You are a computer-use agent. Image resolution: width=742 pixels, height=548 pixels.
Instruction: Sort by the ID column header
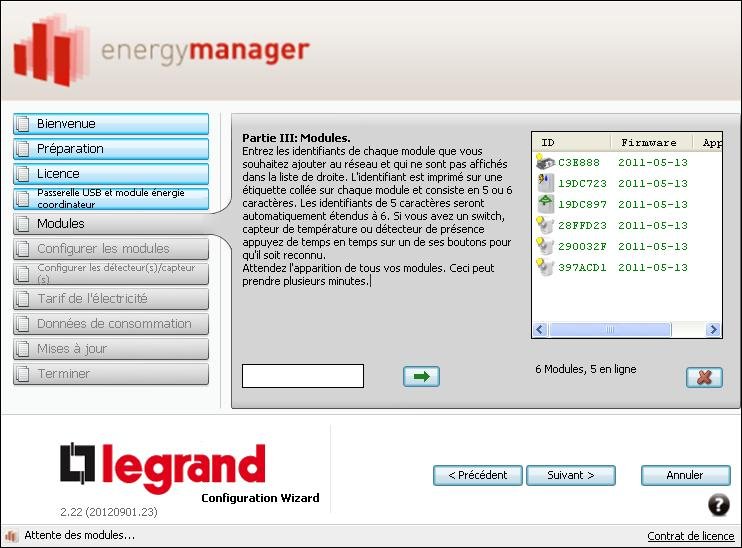coord(572,142)
